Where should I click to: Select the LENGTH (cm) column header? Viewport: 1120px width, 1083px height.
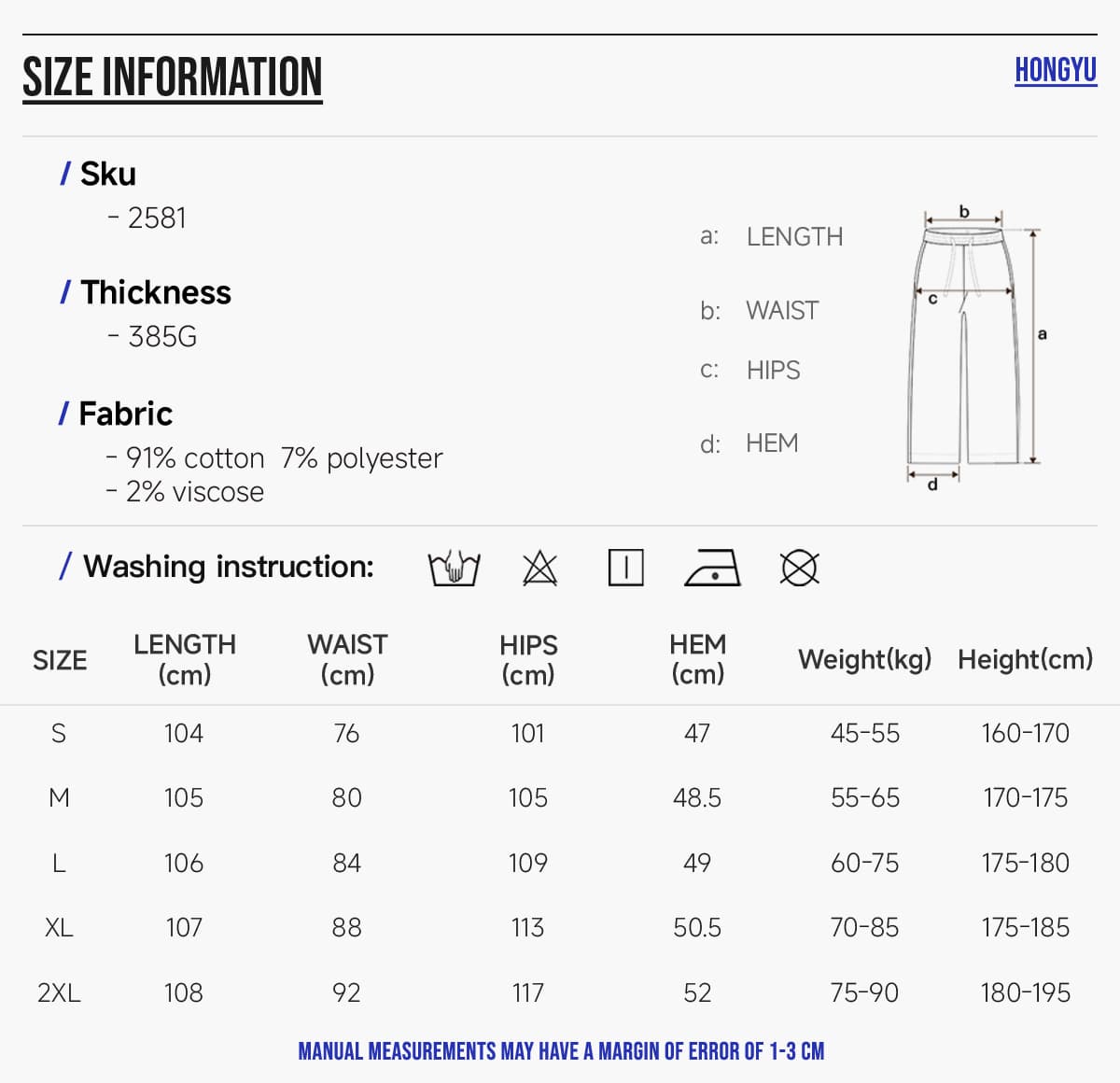coord(185,659)
